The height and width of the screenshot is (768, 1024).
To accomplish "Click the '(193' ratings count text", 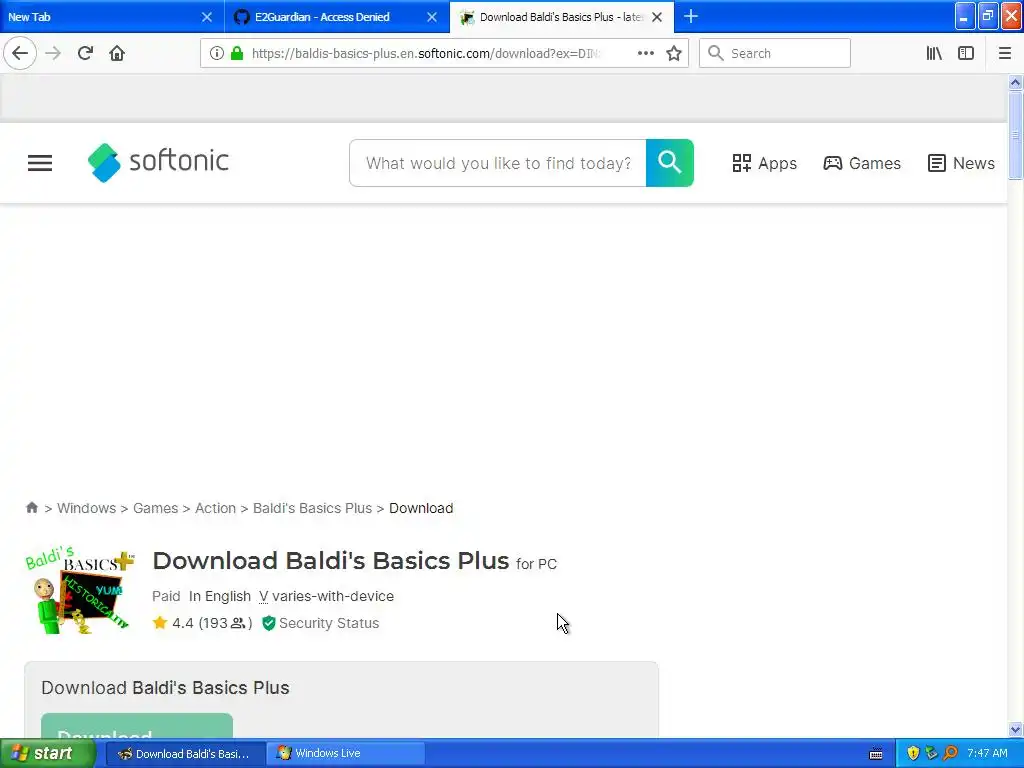I will [213, 623].
